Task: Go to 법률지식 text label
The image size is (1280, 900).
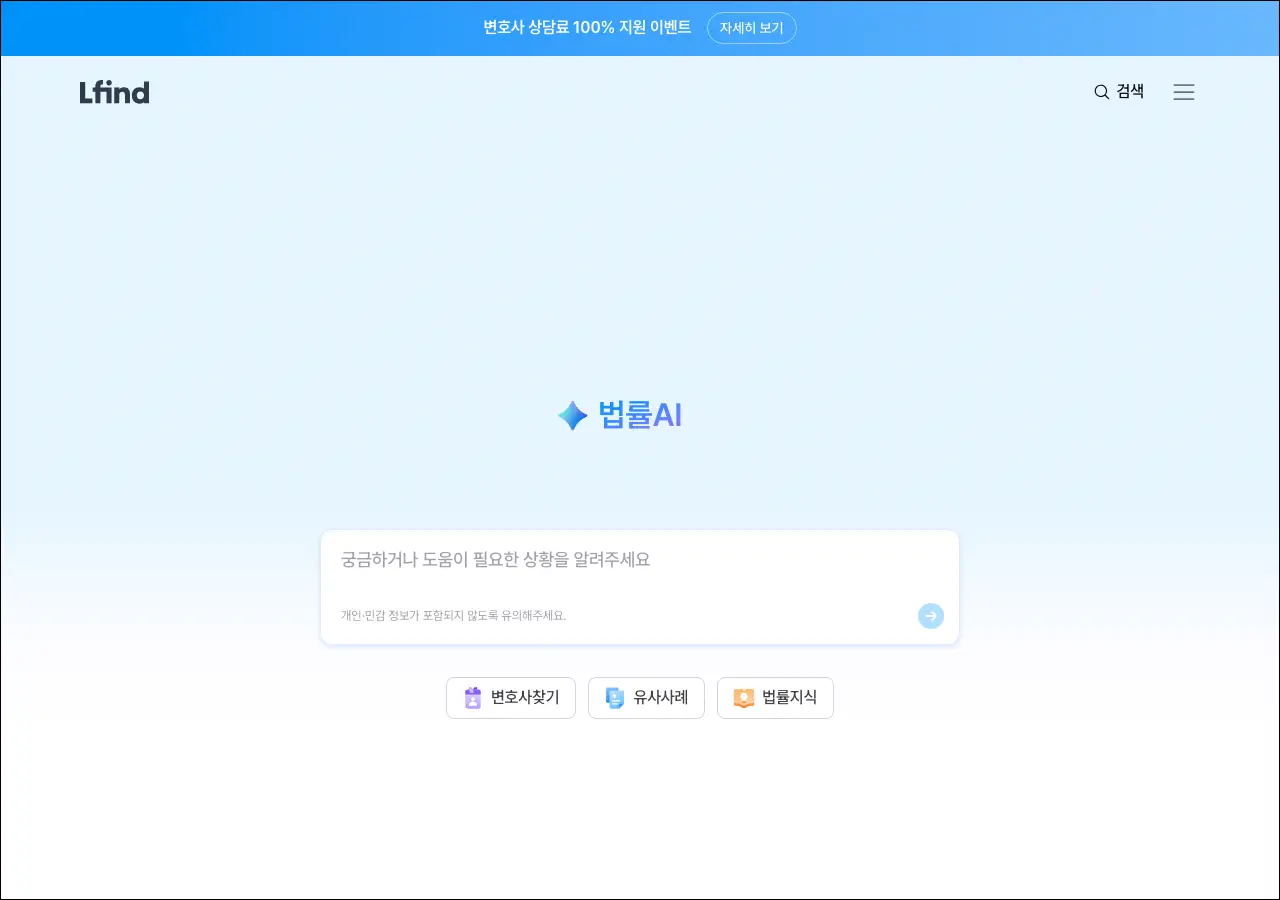Action: tap(789, 698)
